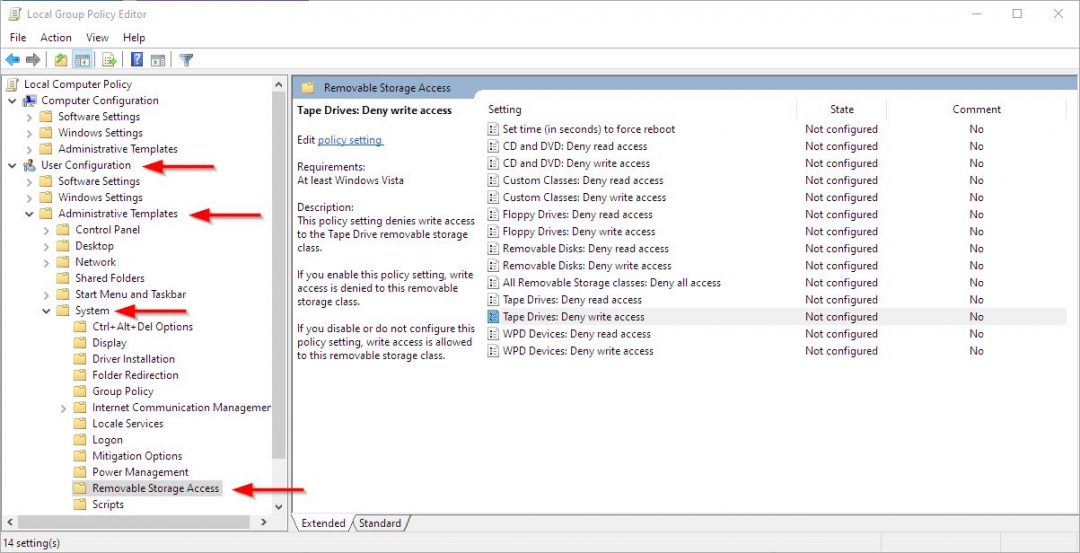This screenshot has width=1080, height=553.
Task: Click the Back arrow toolbar icon
Action: coord(12,60)
